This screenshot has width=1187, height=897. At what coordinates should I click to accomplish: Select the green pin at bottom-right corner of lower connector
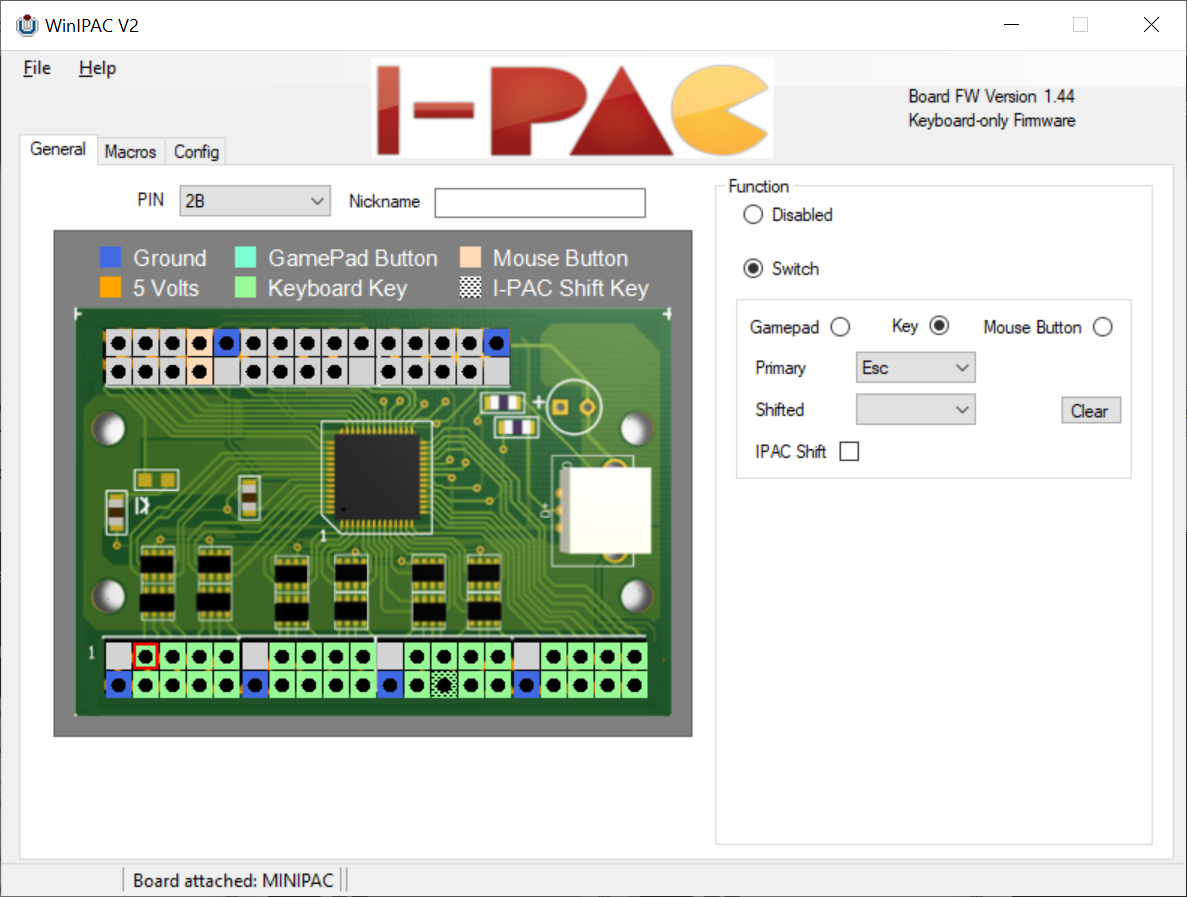[x=634, y=686]
